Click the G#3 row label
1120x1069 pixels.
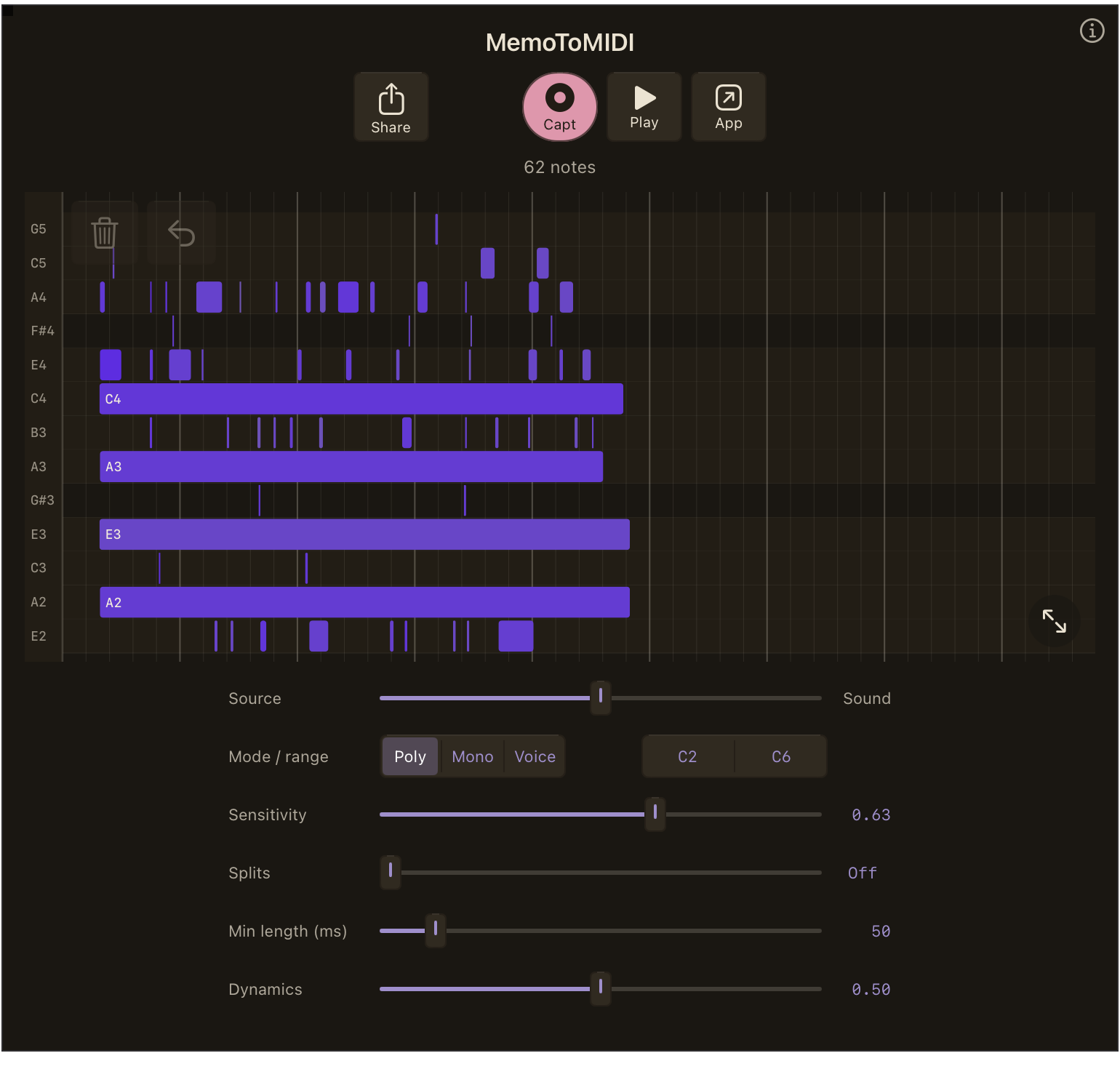[x=42, y=500]
